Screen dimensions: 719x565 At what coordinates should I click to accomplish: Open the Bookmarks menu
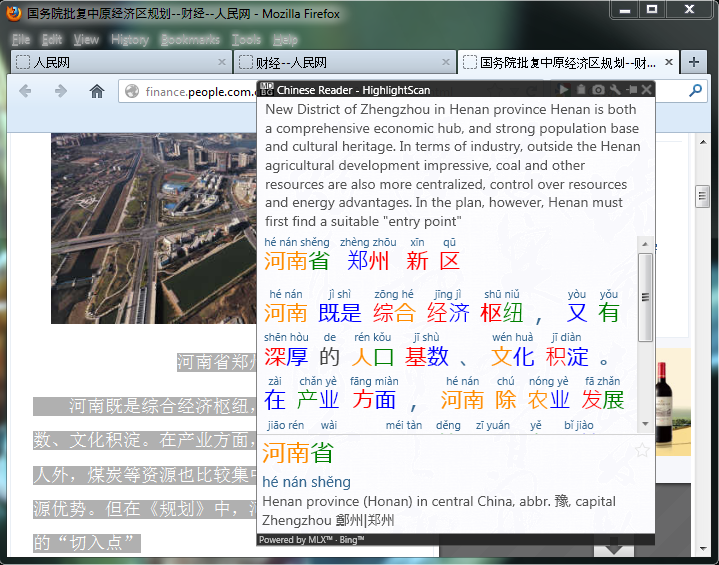pos(190,40)
